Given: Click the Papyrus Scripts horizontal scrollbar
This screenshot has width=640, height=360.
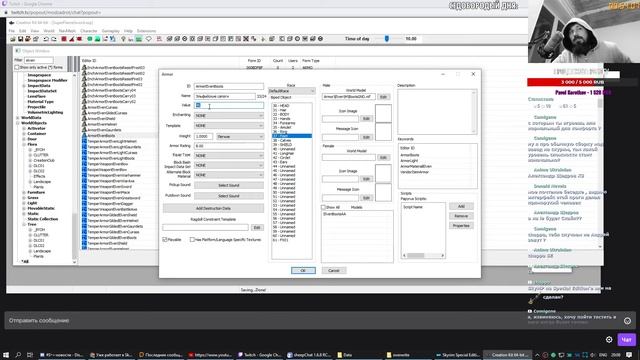Looking at the screenshot, I should click(x=423, y=256).
